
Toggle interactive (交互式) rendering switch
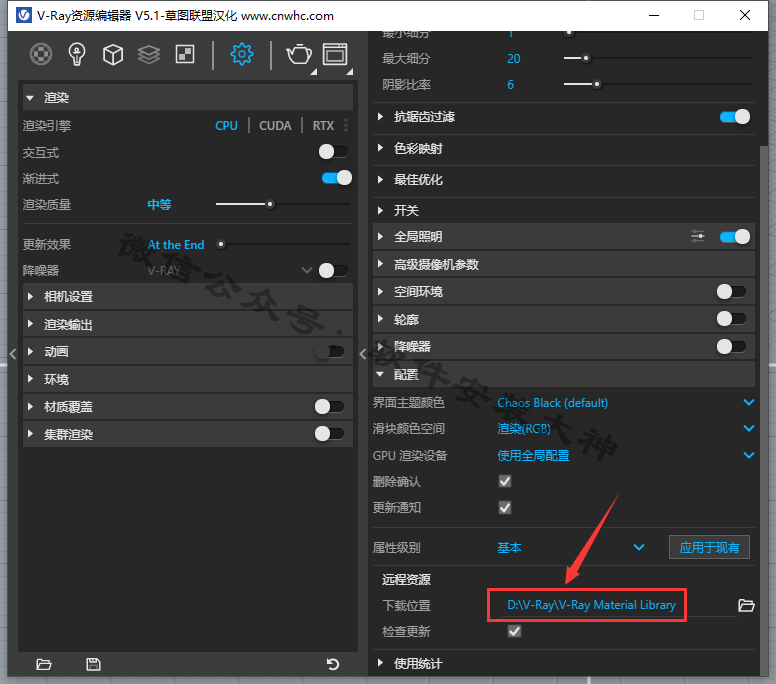[333, 151]
